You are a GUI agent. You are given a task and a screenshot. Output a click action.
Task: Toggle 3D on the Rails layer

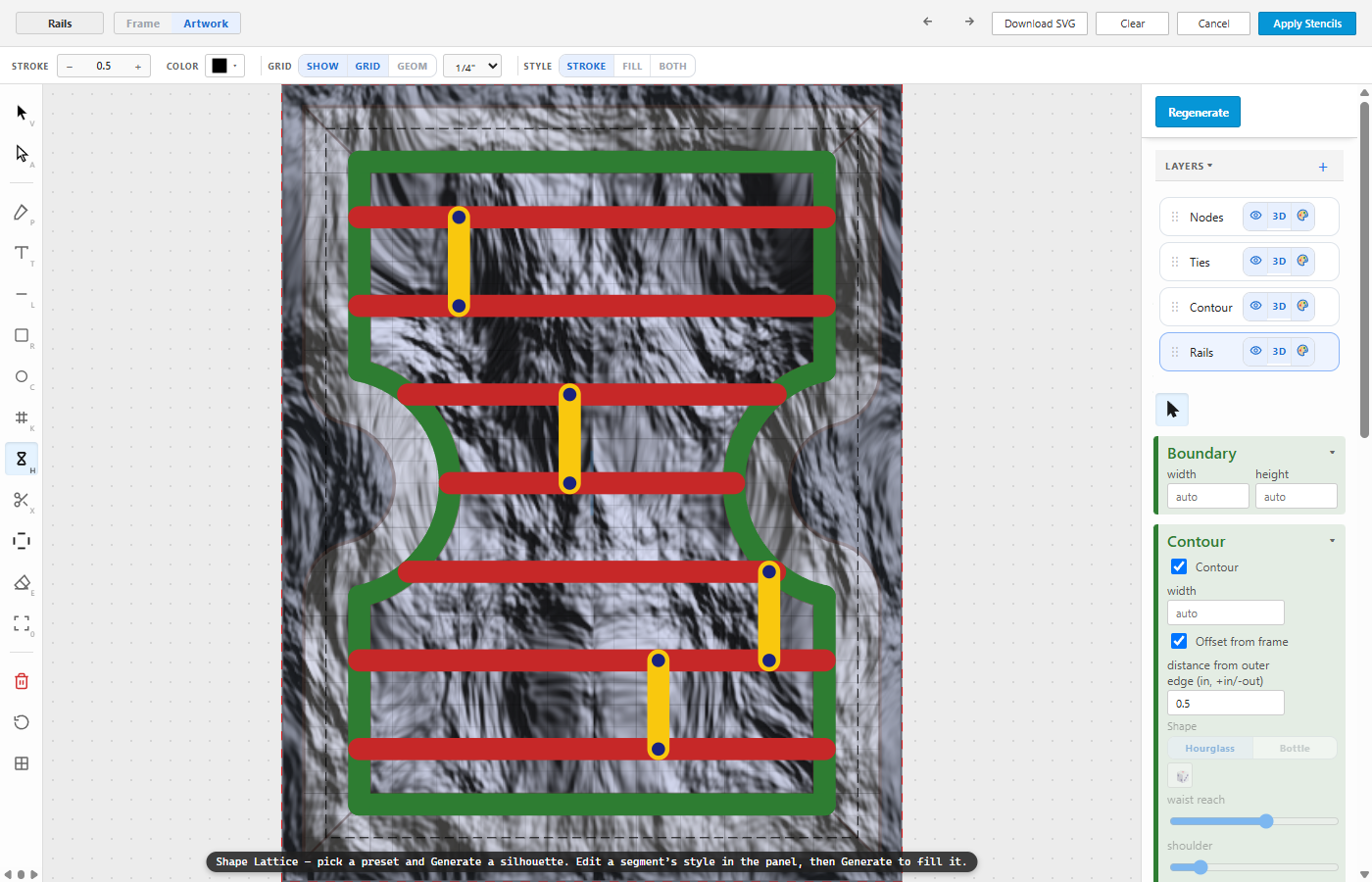coord(1279,351)
